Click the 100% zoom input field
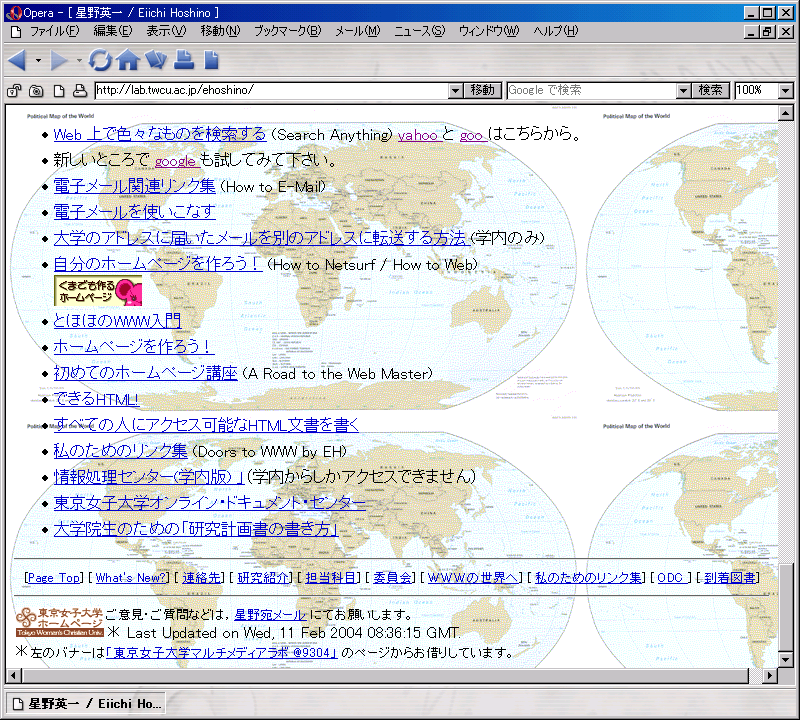 pos(757,91)
